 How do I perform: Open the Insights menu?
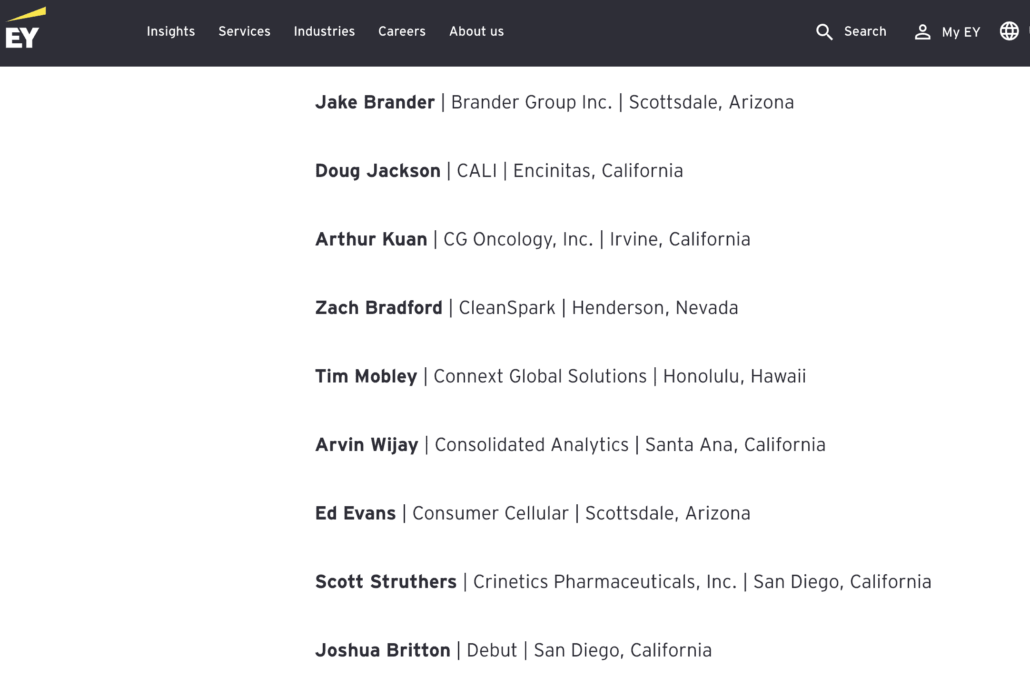click(x=171, y=32)
